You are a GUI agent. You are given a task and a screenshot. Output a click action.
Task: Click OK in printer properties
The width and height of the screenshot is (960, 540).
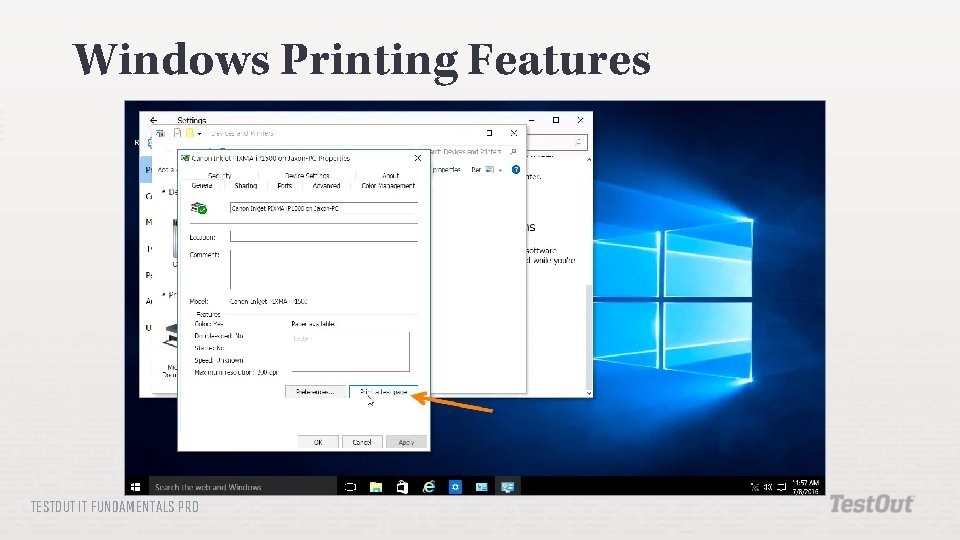click(x=318, y=442)
